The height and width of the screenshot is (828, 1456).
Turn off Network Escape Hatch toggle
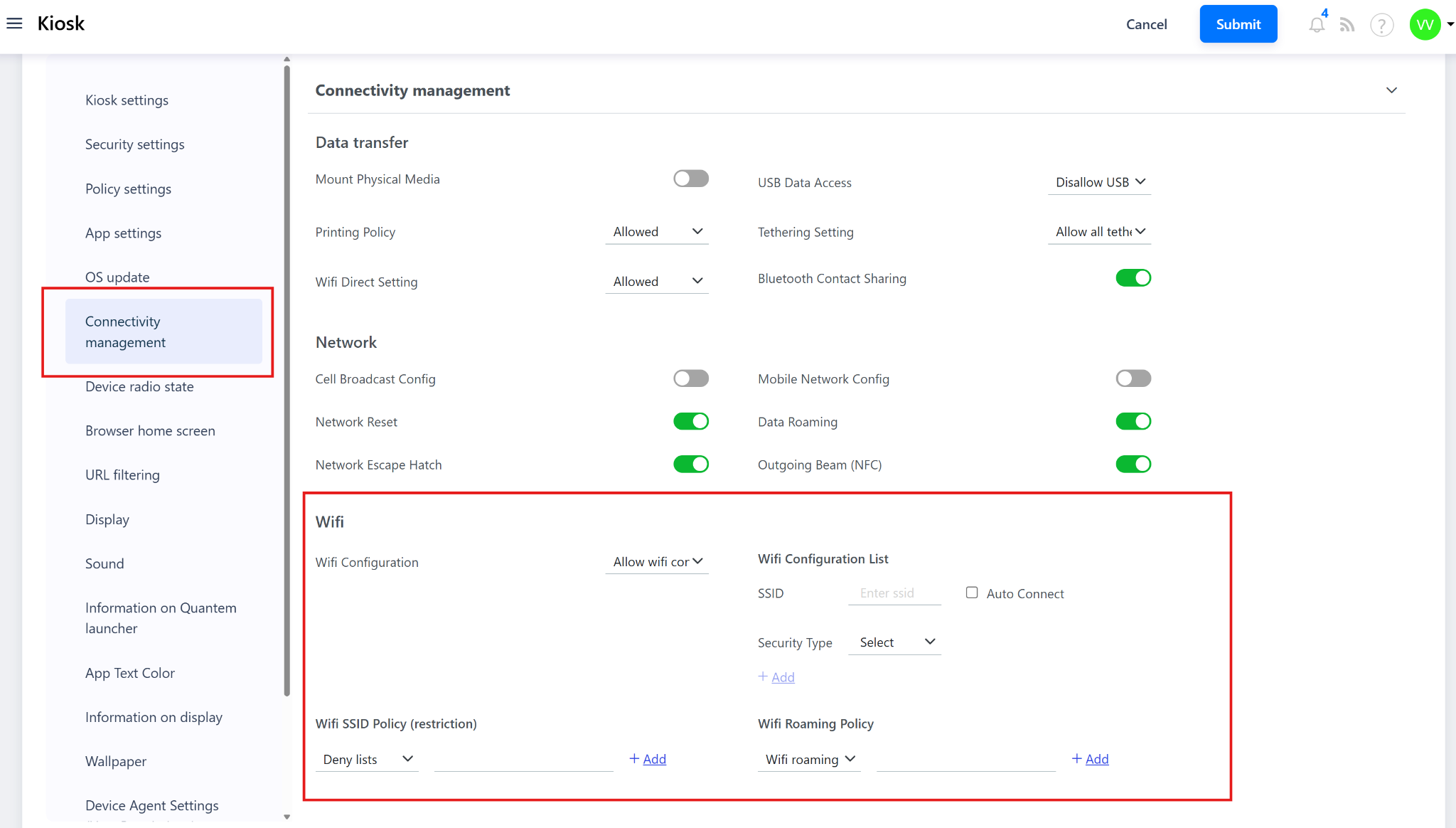click(691, 465)
